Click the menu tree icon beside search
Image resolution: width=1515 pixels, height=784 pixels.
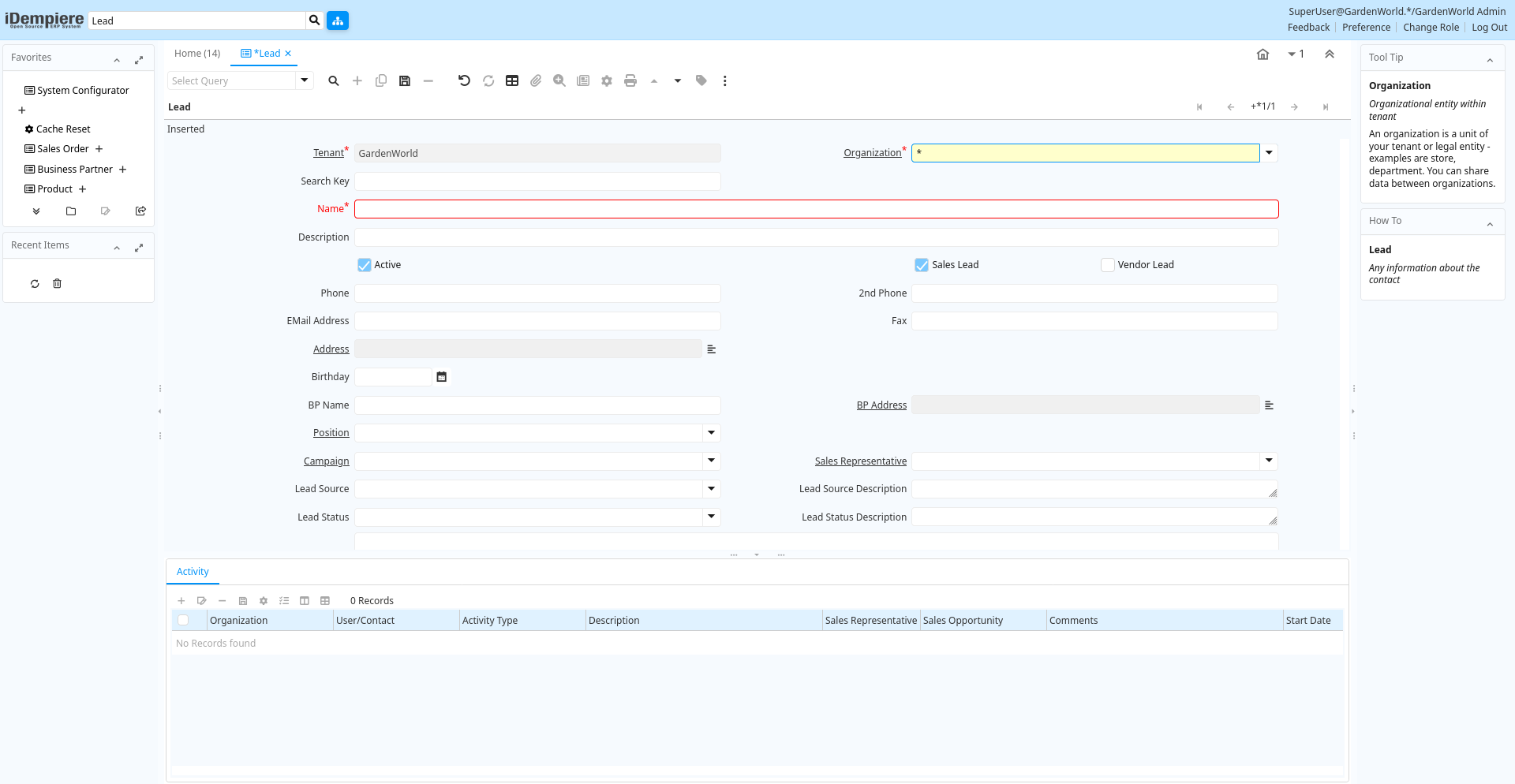click(338, 21)
